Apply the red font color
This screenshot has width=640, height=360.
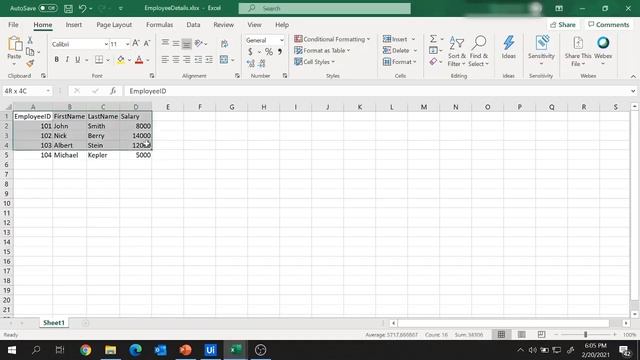tap(139, 60)
